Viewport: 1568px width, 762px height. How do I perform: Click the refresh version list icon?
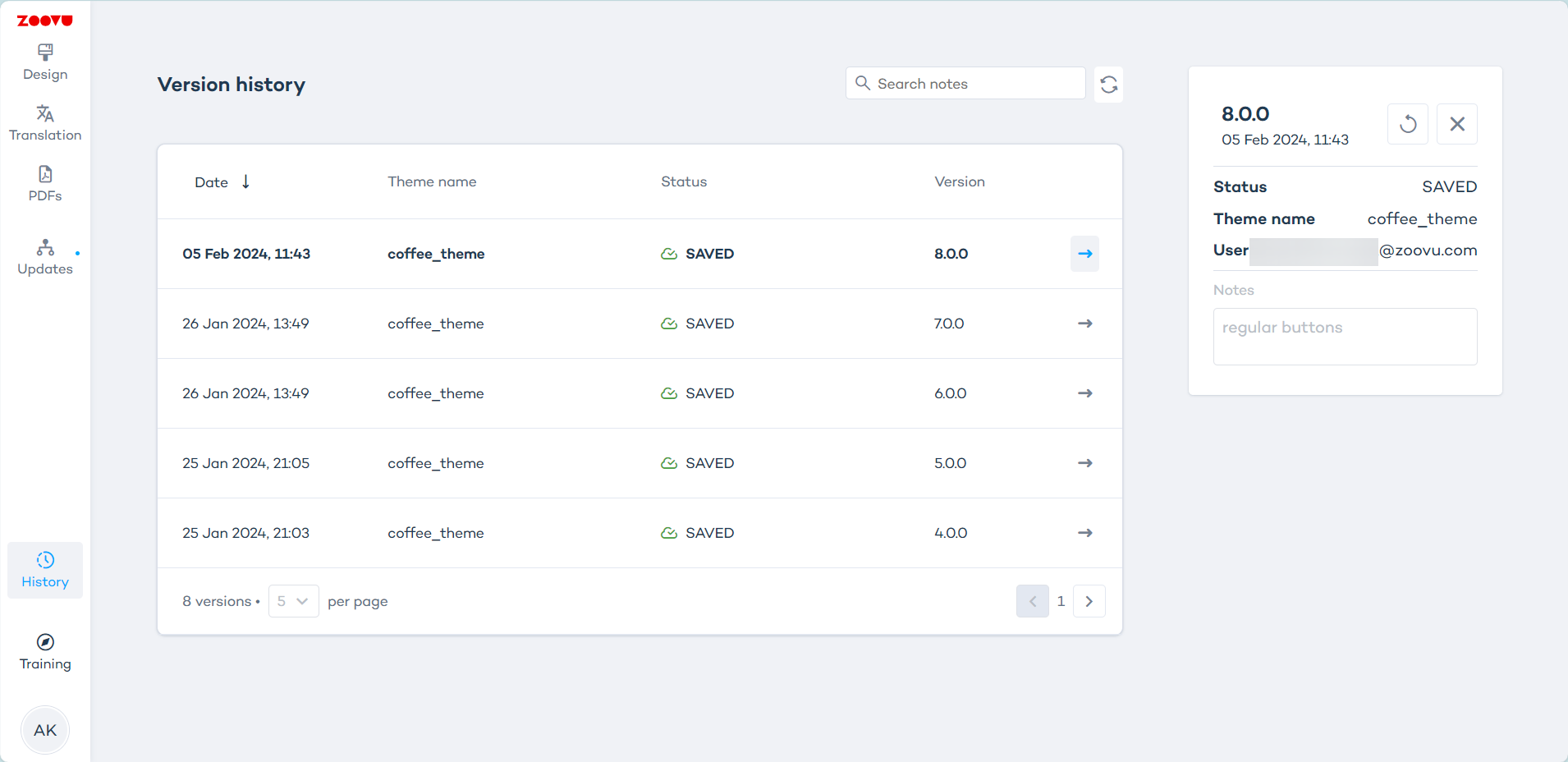[x=1108, y=85]
